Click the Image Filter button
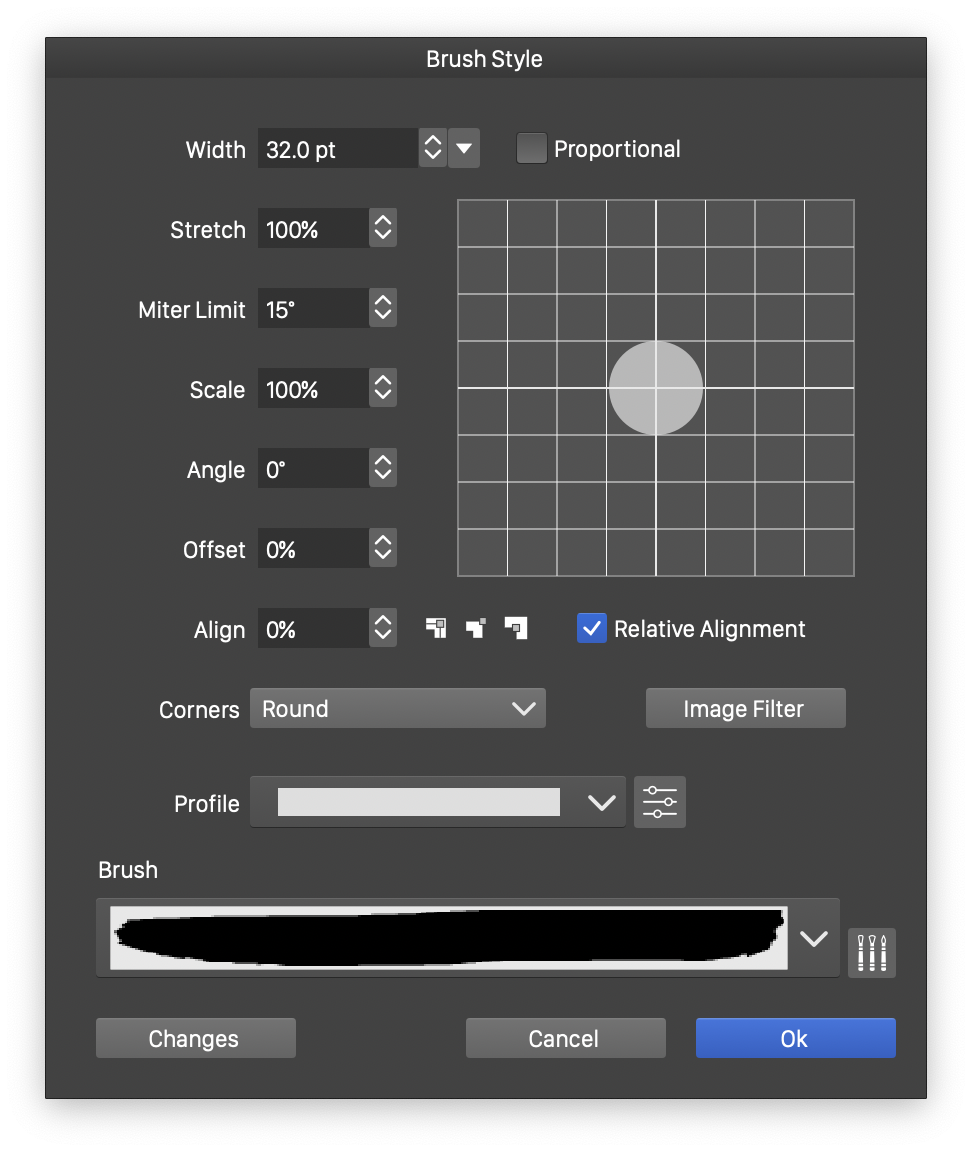The image size is (972, 1152). click(x=745, y=708)
